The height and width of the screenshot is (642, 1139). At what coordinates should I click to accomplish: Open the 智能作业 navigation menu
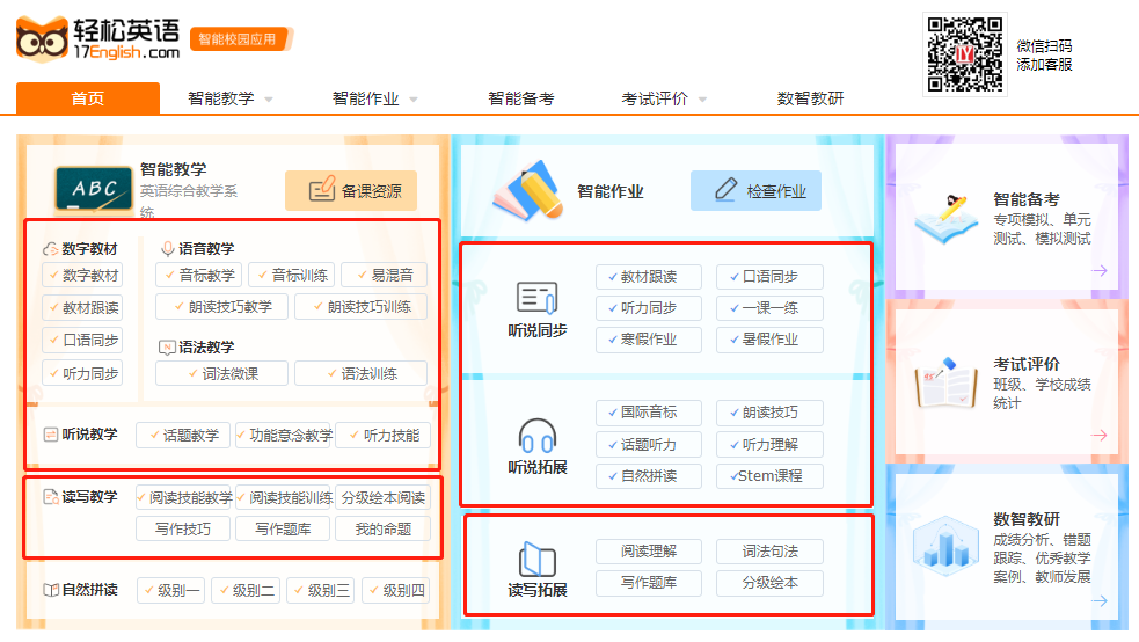pos(365,98)
